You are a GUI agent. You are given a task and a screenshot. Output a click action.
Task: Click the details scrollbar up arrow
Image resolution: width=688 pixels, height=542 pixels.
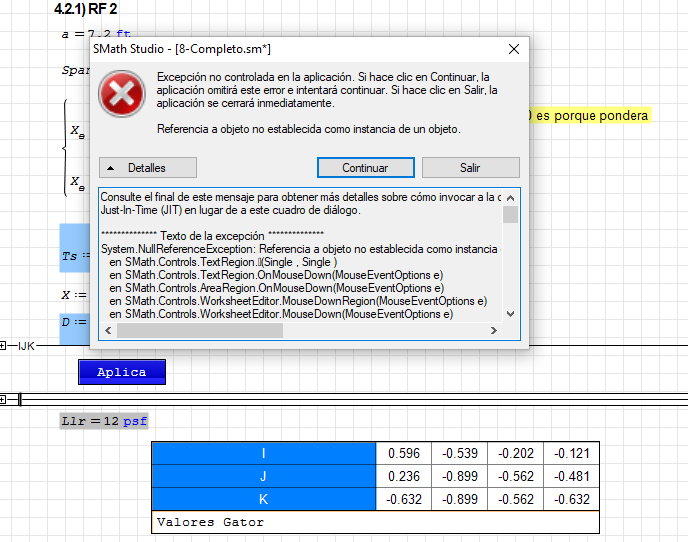click(x=510, y=198)
